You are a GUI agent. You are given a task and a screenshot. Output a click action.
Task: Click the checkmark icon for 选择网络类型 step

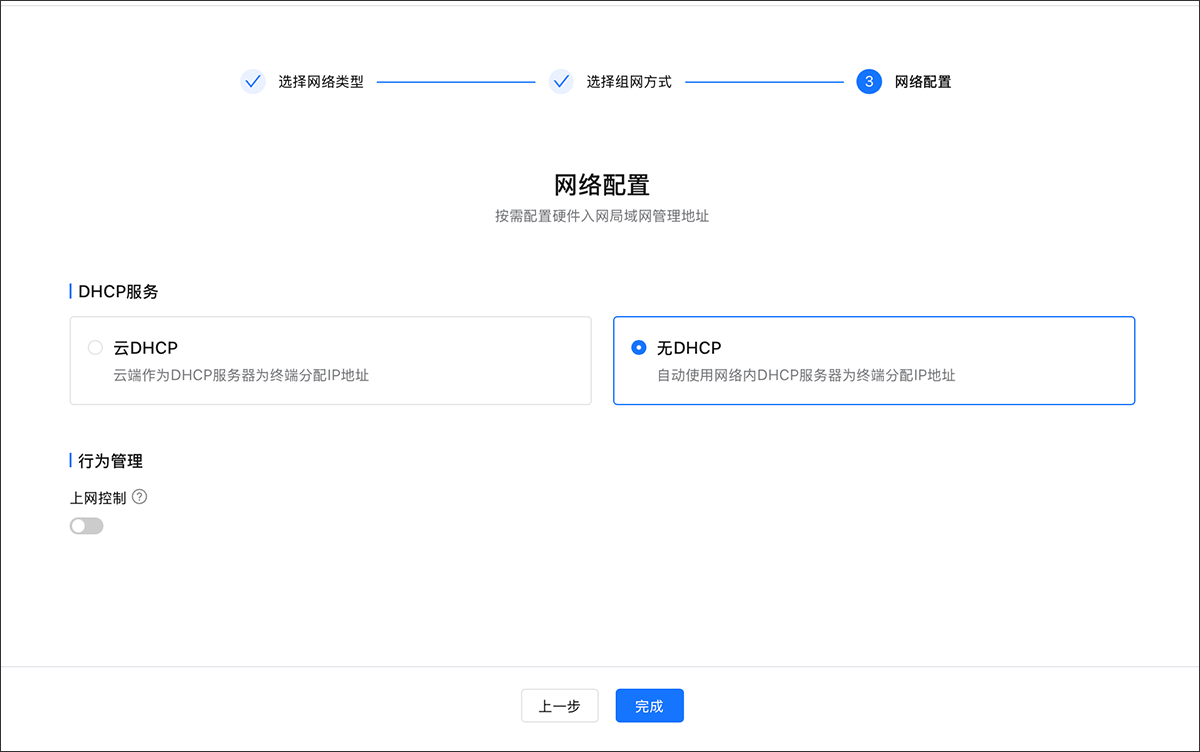click(253, 82)
